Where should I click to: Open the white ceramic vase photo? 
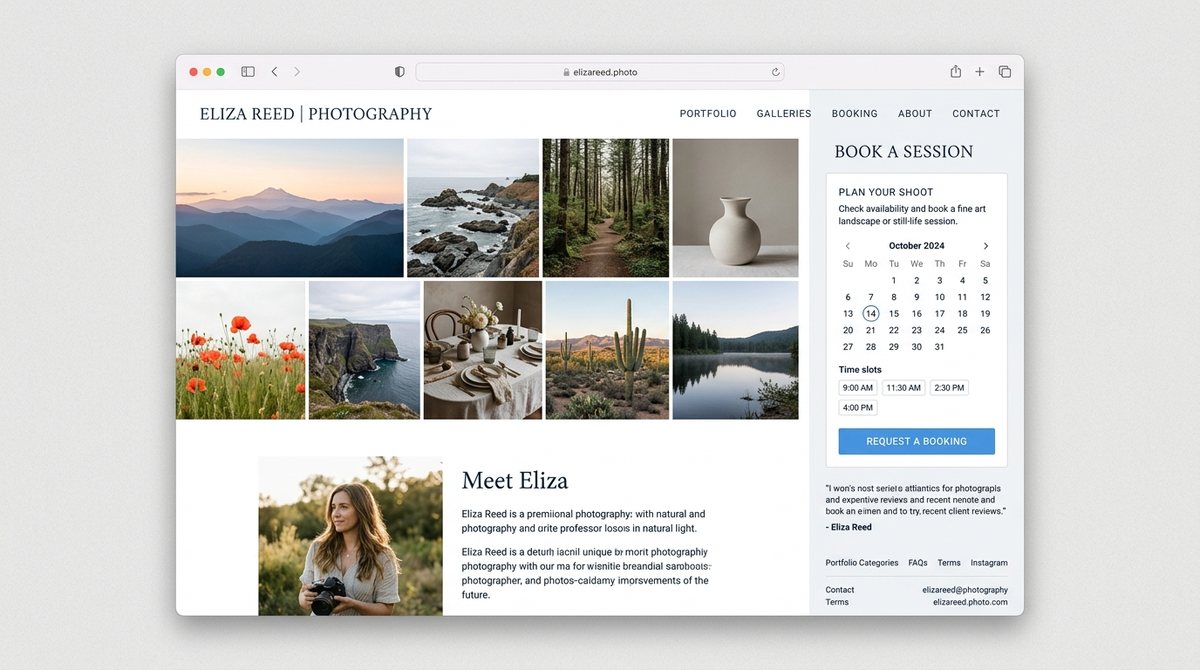[x=736, y=208]
